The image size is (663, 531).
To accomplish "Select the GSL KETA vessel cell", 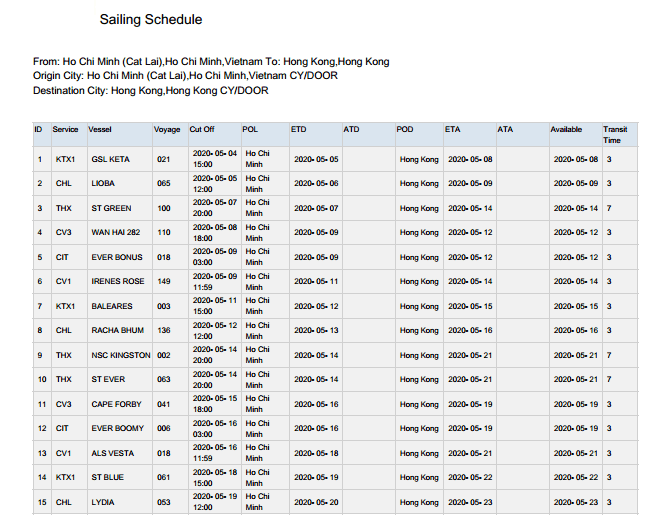I will 111,159.
